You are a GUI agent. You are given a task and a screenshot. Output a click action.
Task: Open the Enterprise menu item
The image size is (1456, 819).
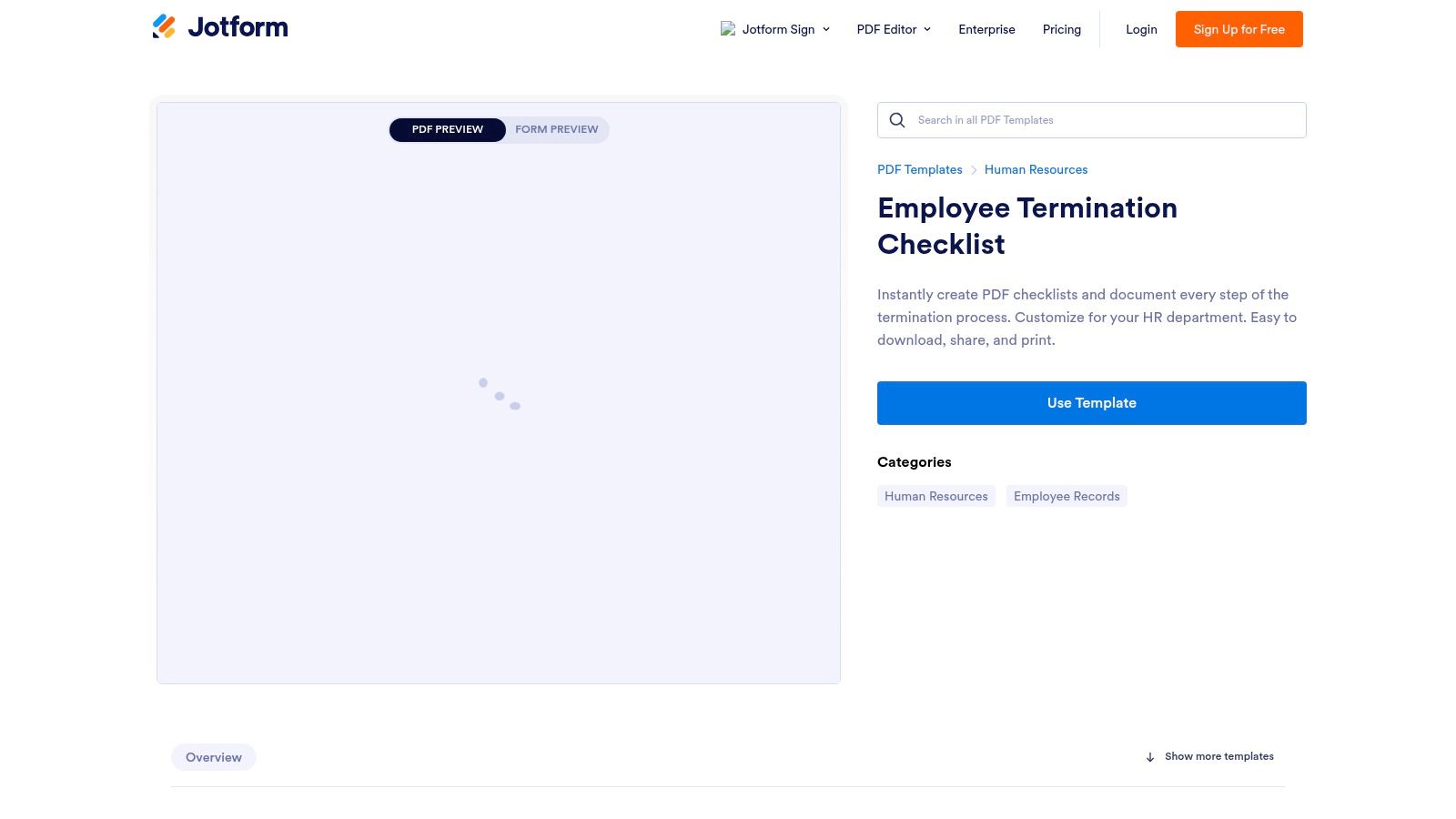[x=986, y=28]
